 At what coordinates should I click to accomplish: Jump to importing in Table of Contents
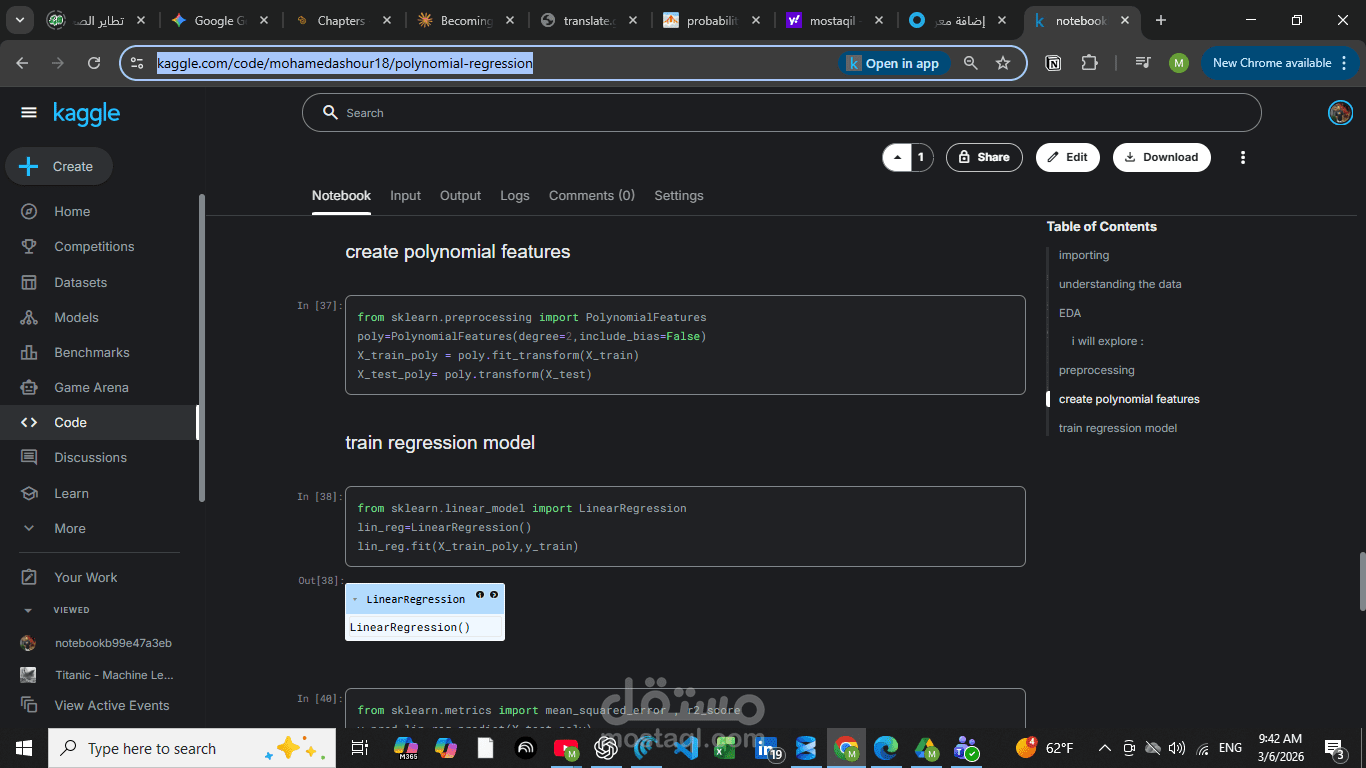[1084, 255]
